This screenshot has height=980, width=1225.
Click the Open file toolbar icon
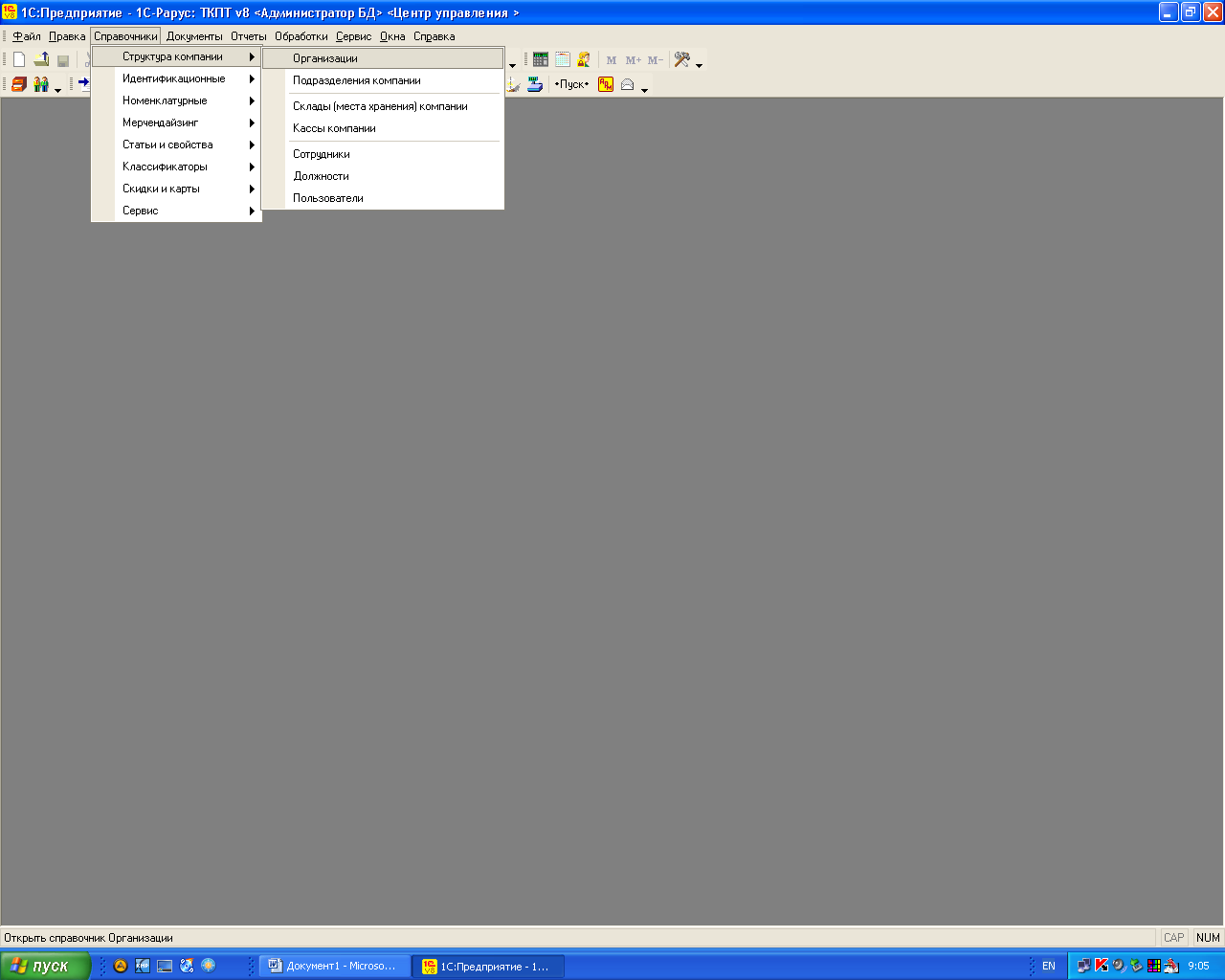[41, 59]
